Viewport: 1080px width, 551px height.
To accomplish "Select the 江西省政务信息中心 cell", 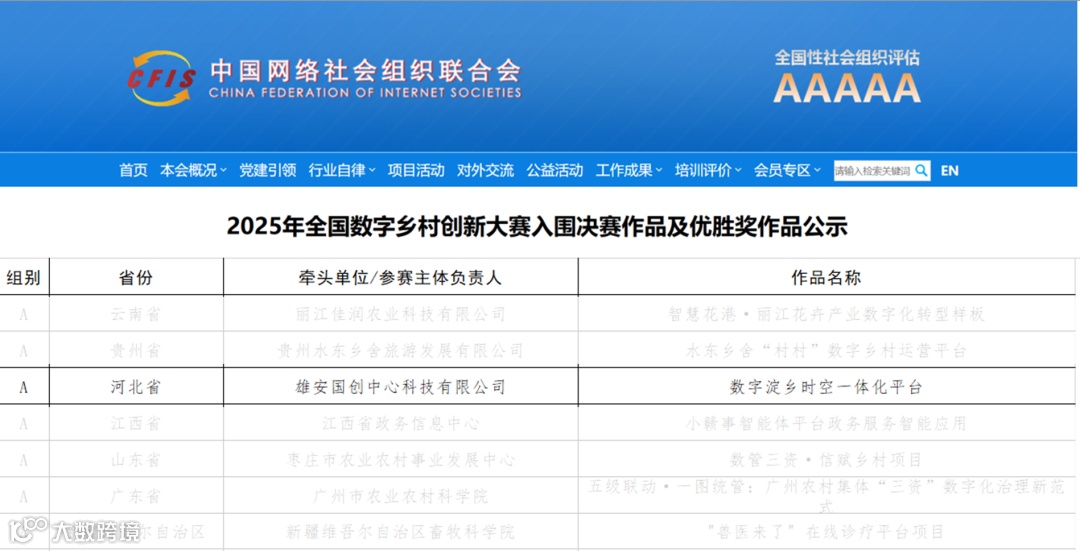I will coord(401,423).
